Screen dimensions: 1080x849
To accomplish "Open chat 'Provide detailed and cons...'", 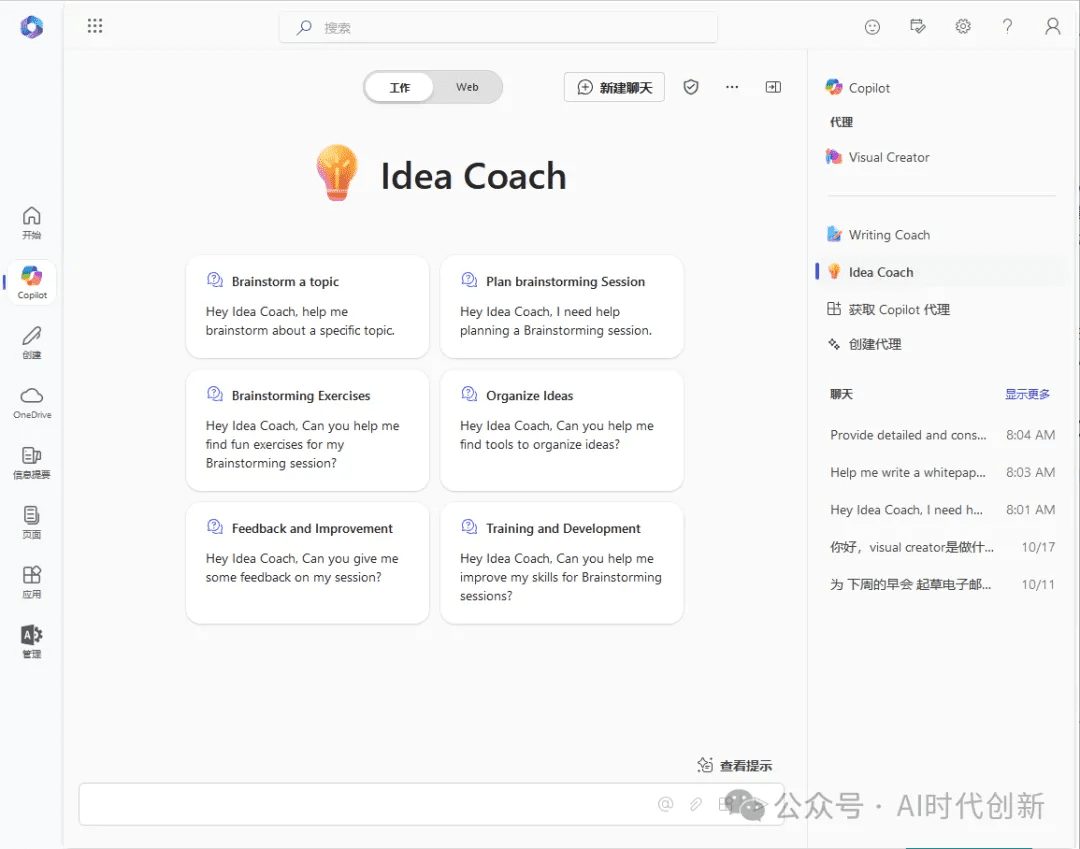I will (x=942, y=435).
